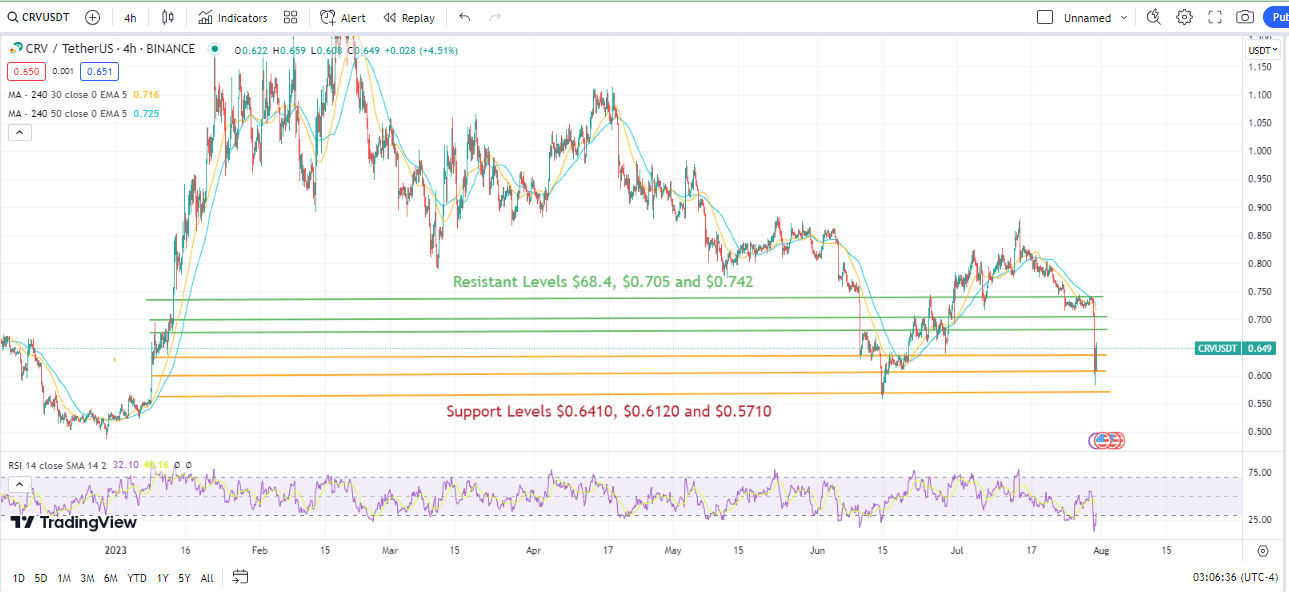Redo the chart action
This screenshot has height=592, width=1289.
tap(494, 17)
